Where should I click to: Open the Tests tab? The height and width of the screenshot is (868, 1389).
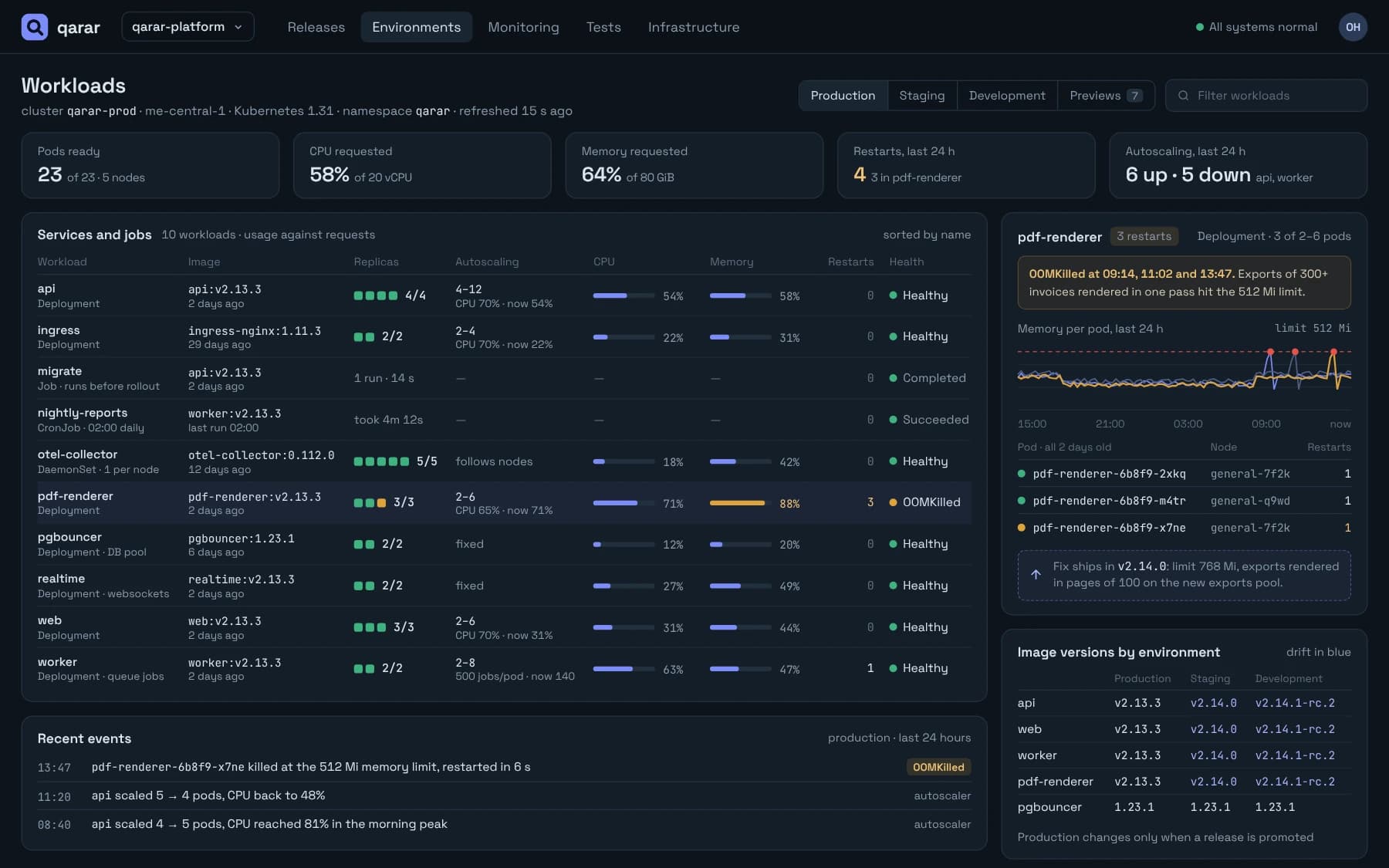[x=603, y=27]
